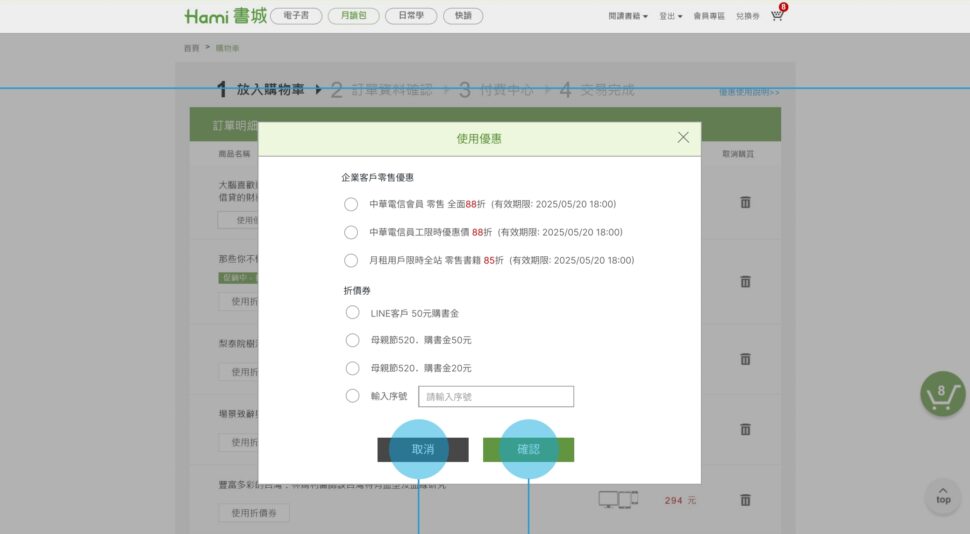This screenshot has height=534, width=970.
Task: Switch to the 電子書 tab
Action: (296, 15)
